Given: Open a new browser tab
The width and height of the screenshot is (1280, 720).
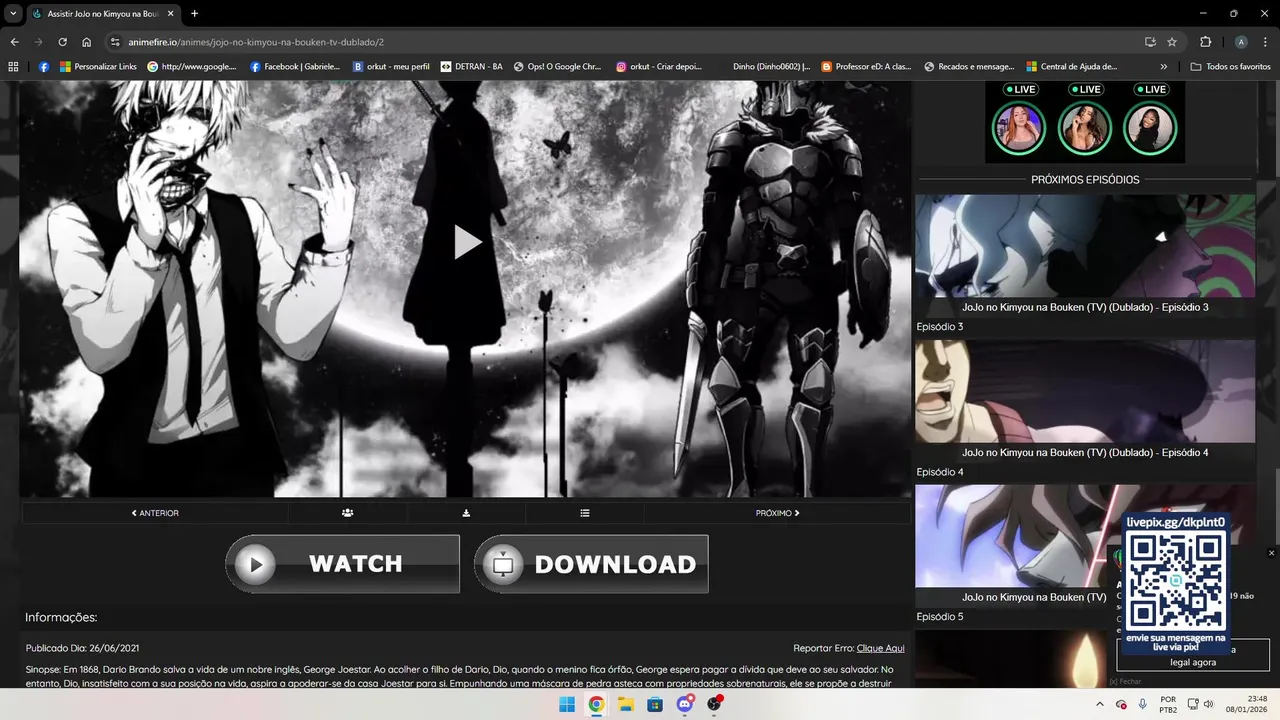Looking at the screenshot, I should [194, 14].
